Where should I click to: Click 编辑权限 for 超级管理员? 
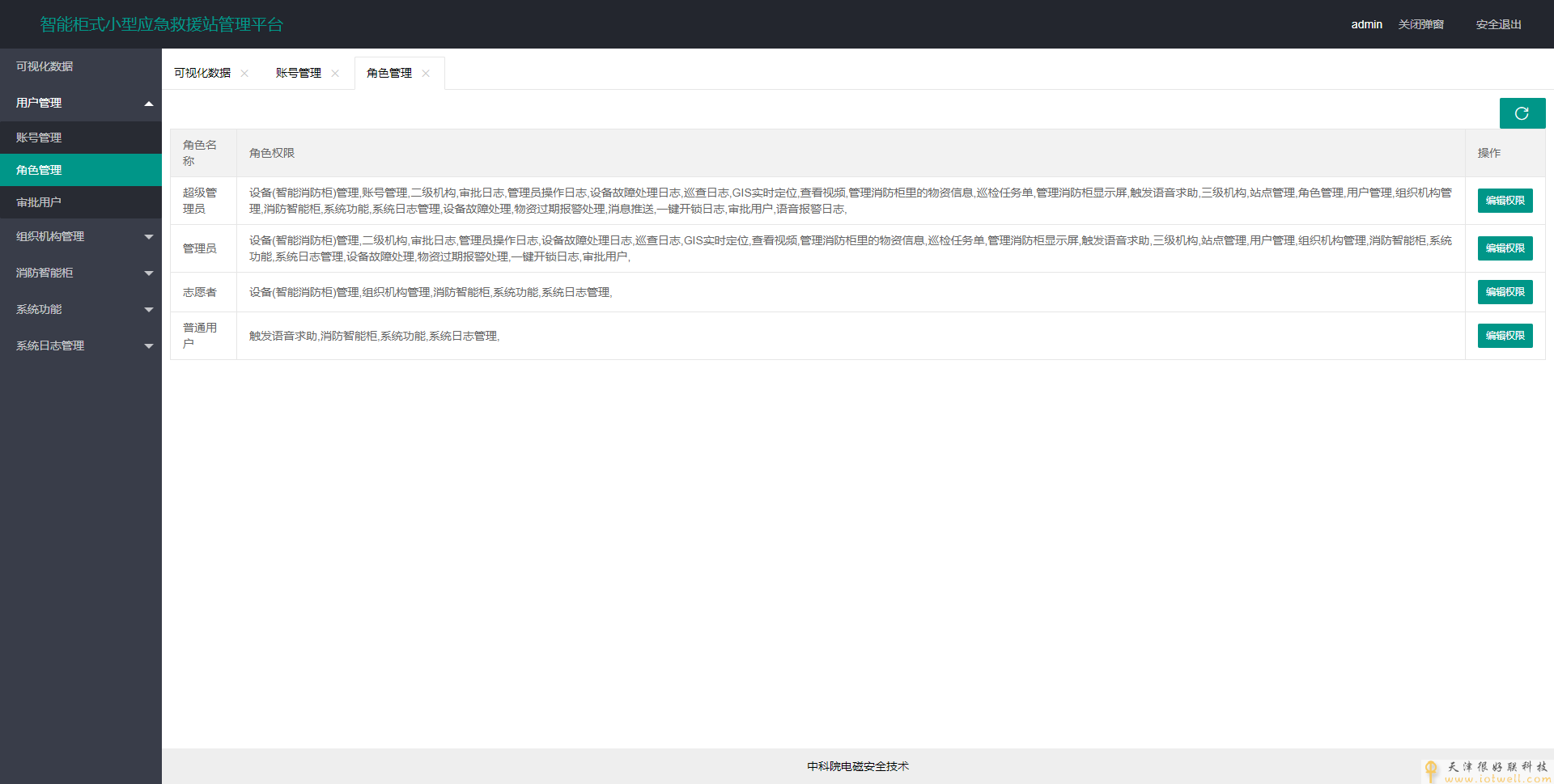(1505, 201)
